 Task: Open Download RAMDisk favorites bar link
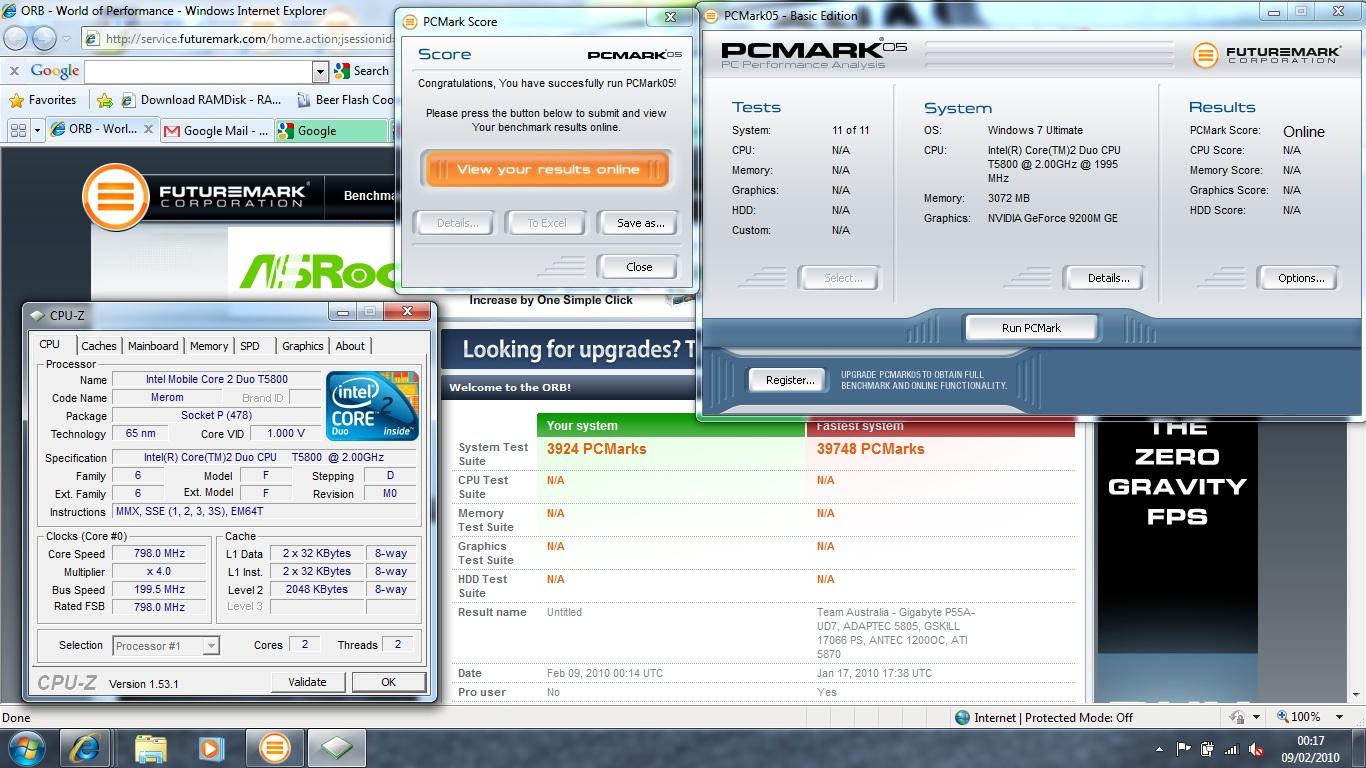point(201,100)
